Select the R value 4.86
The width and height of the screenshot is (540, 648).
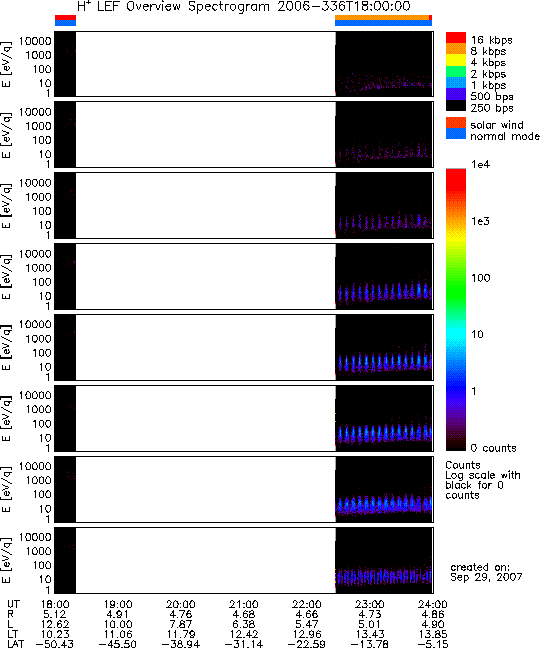[433, 615]
